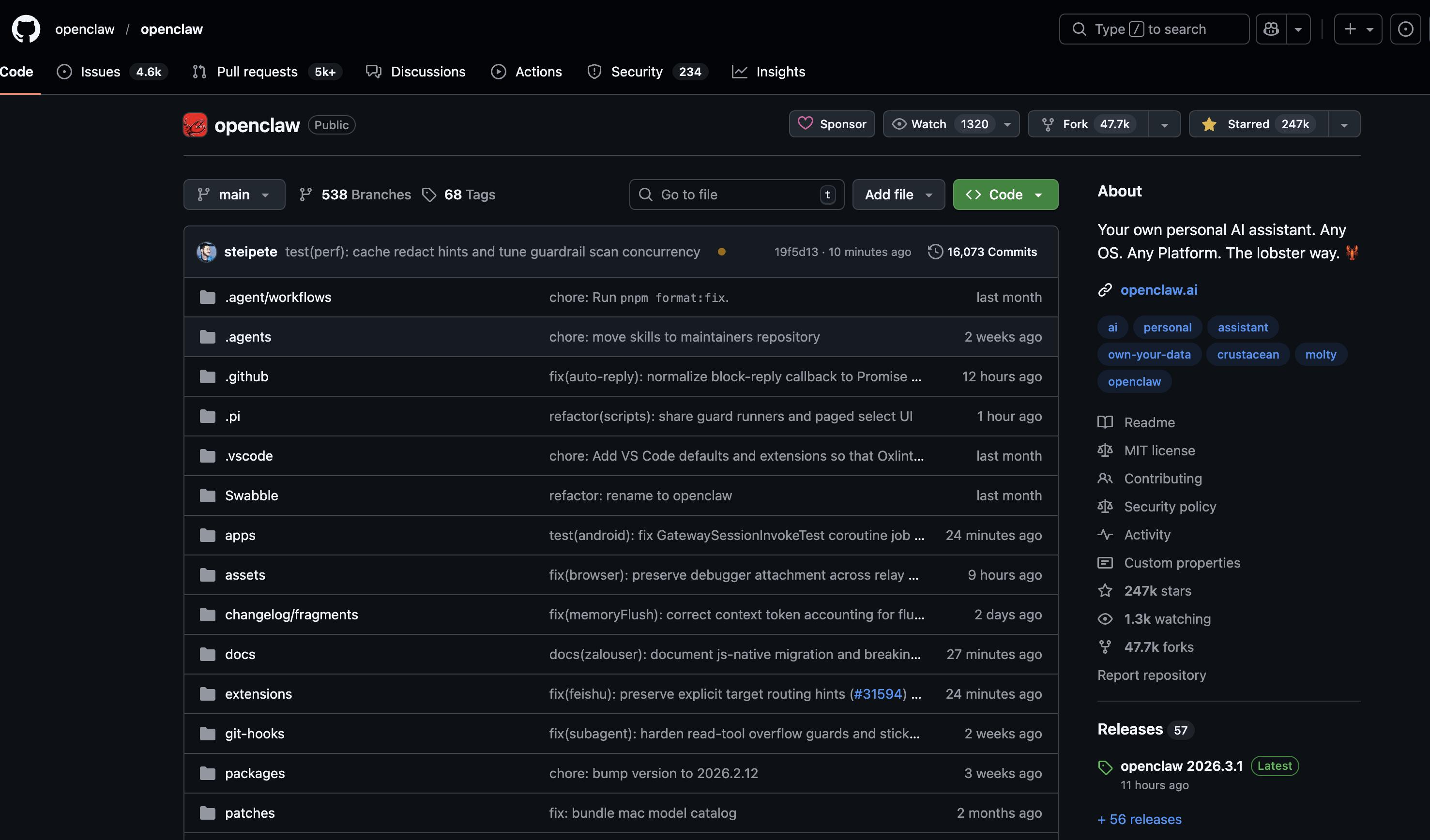Open the openclaw.ai website link
Viewport: 1430px width, 840px height.
point(1158,290)
